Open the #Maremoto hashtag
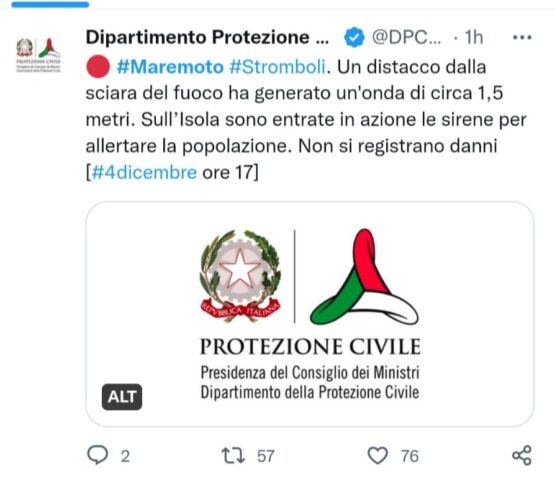This screenshot has width=555, height=484. click(170, 67)
